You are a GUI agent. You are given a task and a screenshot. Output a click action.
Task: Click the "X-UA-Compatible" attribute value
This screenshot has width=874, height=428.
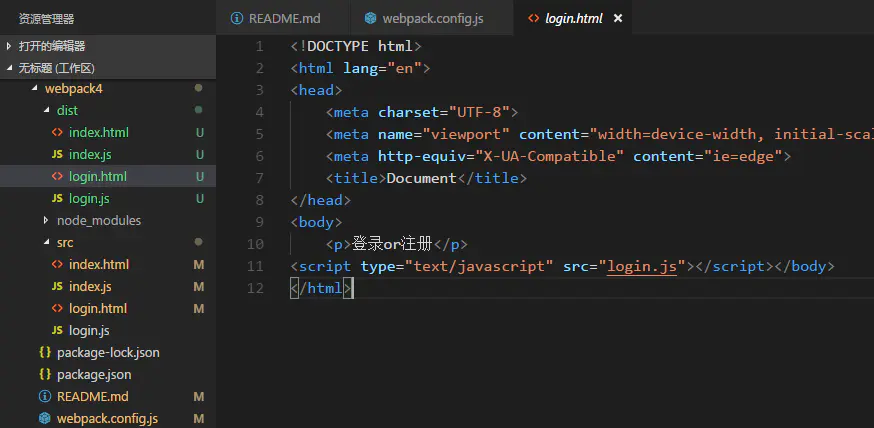550,156
